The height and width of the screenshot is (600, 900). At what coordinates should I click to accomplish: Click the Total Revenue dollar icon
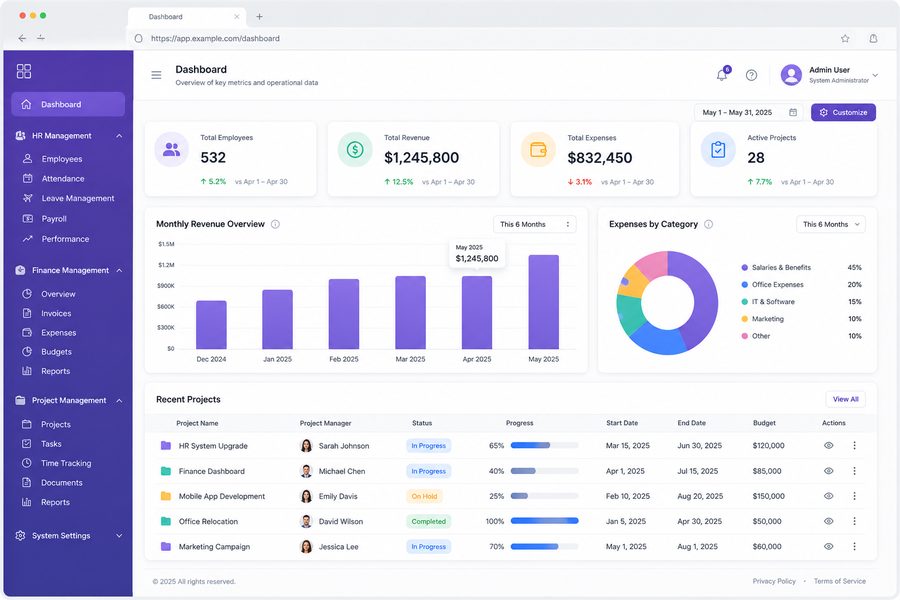(x=355, y=150)
